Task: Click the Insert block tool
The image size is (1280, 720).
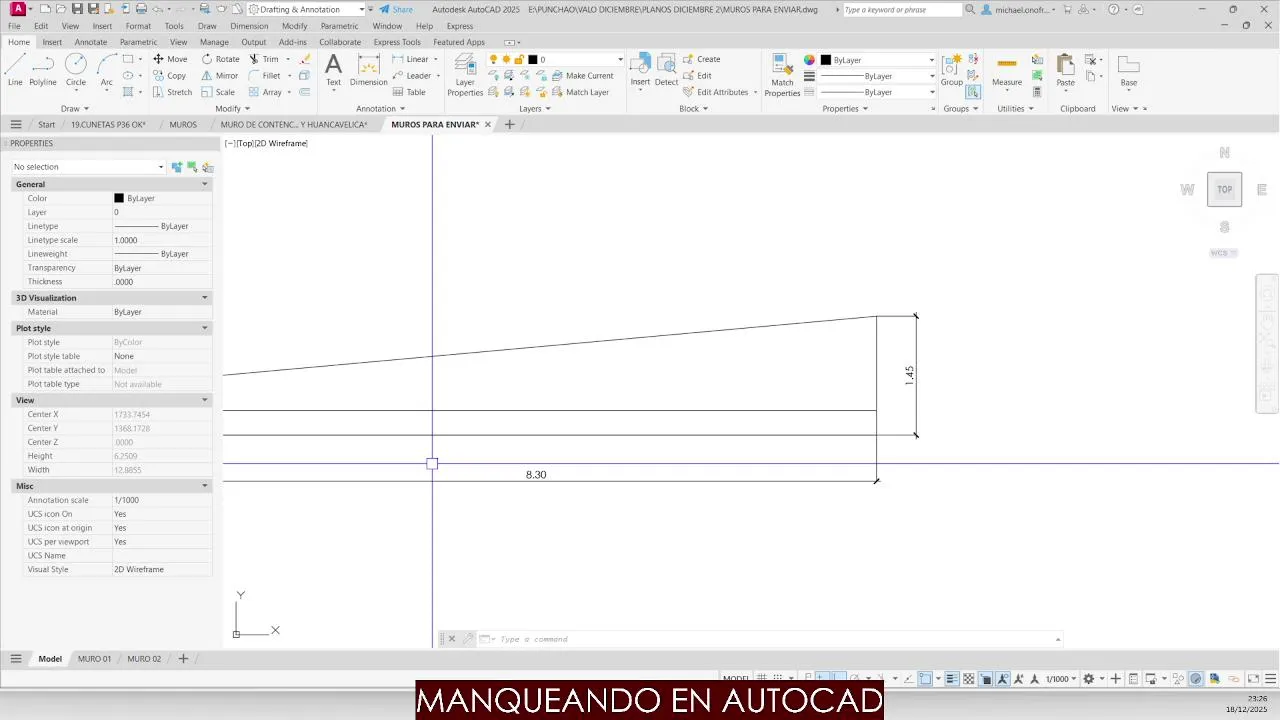Action: click(640, 70)
